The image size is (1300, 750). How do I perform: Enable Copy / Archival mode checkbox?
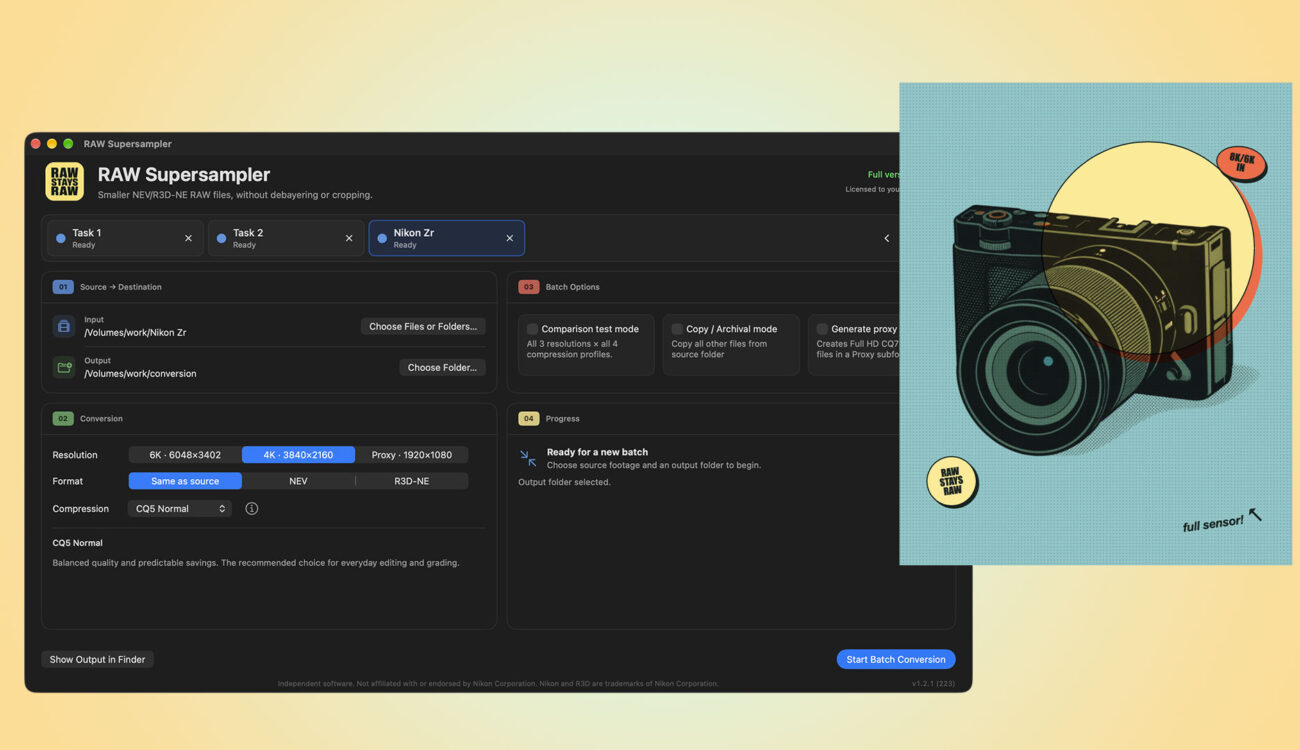coord(677,329)
